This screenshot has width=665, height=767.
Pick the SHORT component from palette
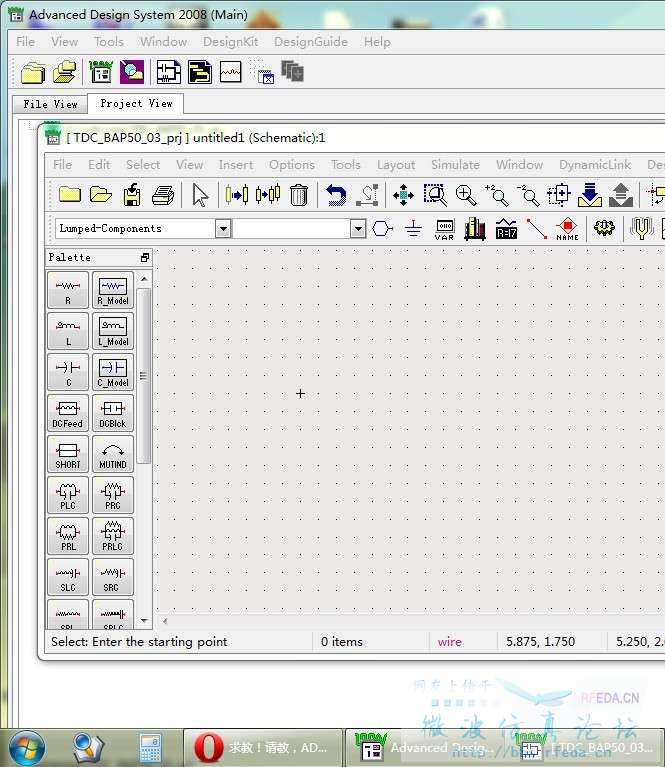coord(68,455)
